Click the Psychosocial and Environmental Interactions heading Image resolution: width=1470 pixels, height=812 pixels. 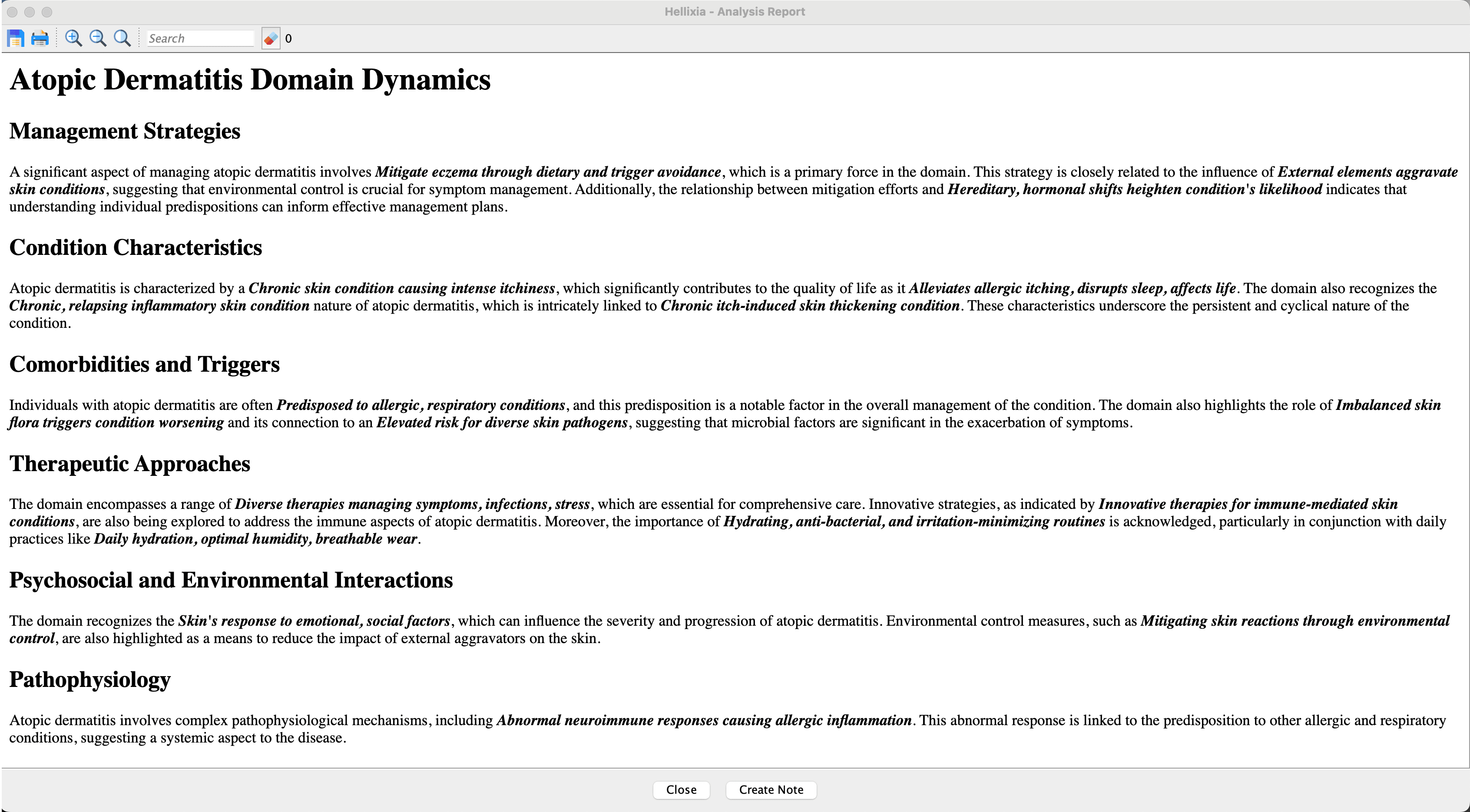click(231, 580)
